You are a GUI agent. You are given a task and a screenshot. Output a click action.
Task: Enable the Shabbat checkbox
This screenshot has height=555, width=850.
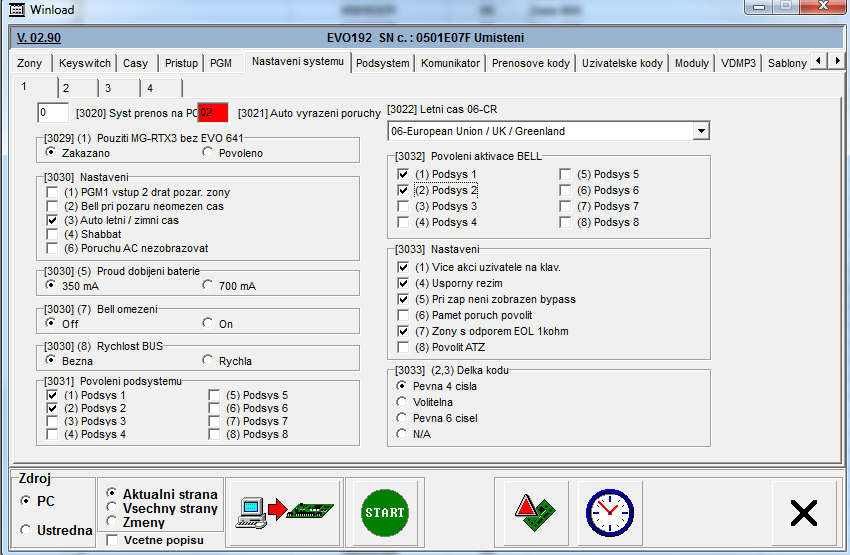(52, 234)
